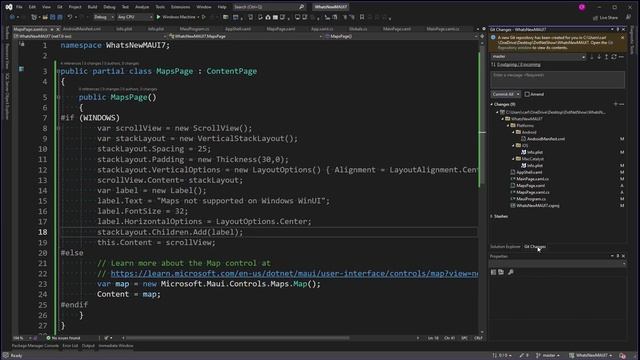This screenshot has height=360, width=640.
Task: Click the Save All toolbar icon
Action: coord(60,17)
